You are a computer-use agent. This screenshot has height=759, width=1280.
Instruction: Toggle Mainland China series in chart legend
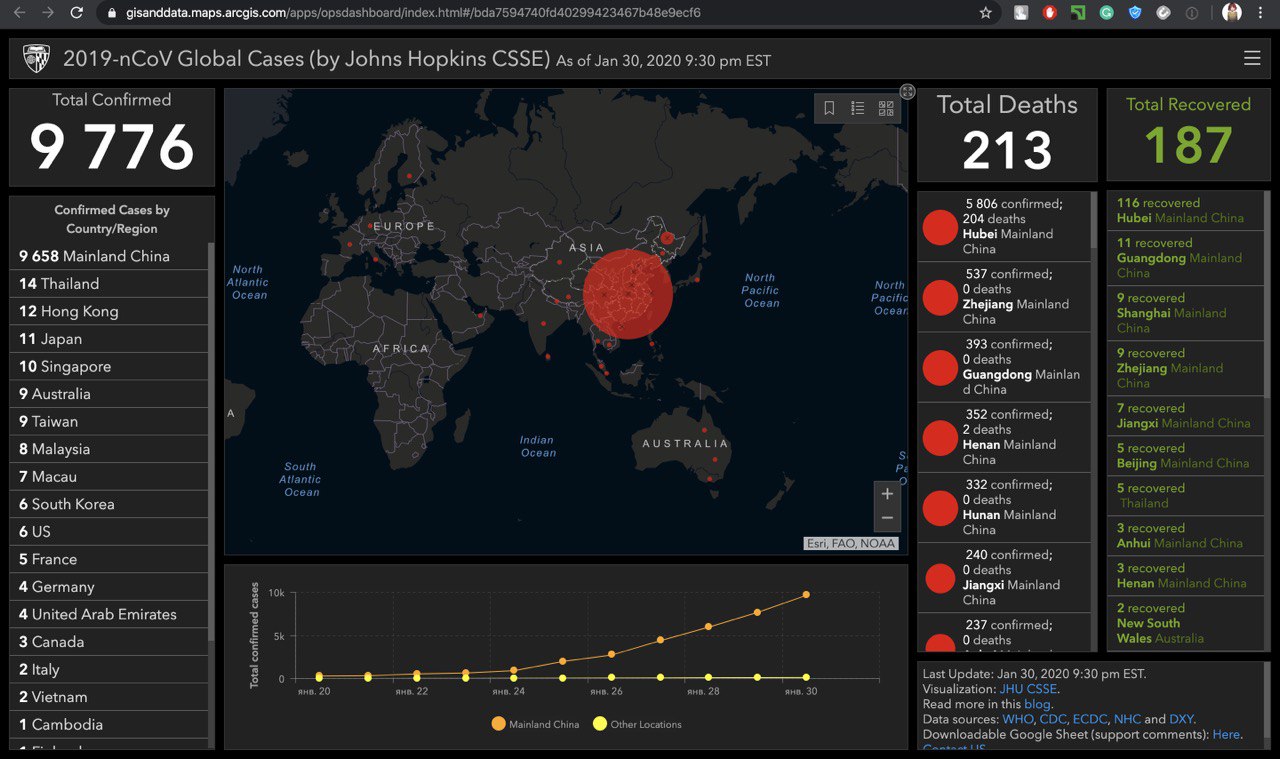pyautogui.click(x=535, y=724)
